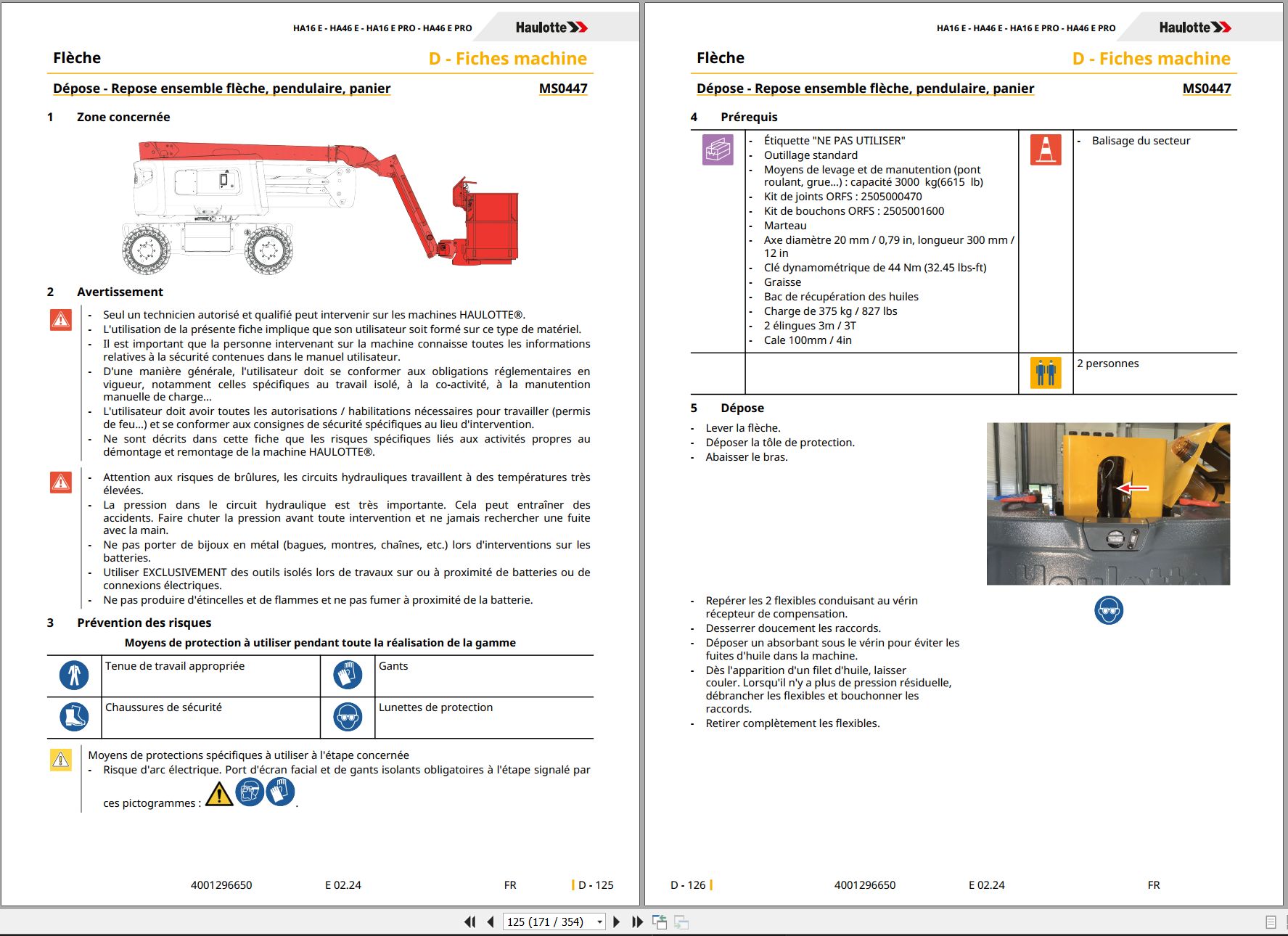Click the 'Kit de bouchons ORFS : 2505001600' line
Screen dimensions: 1288x936
point(854,211)
